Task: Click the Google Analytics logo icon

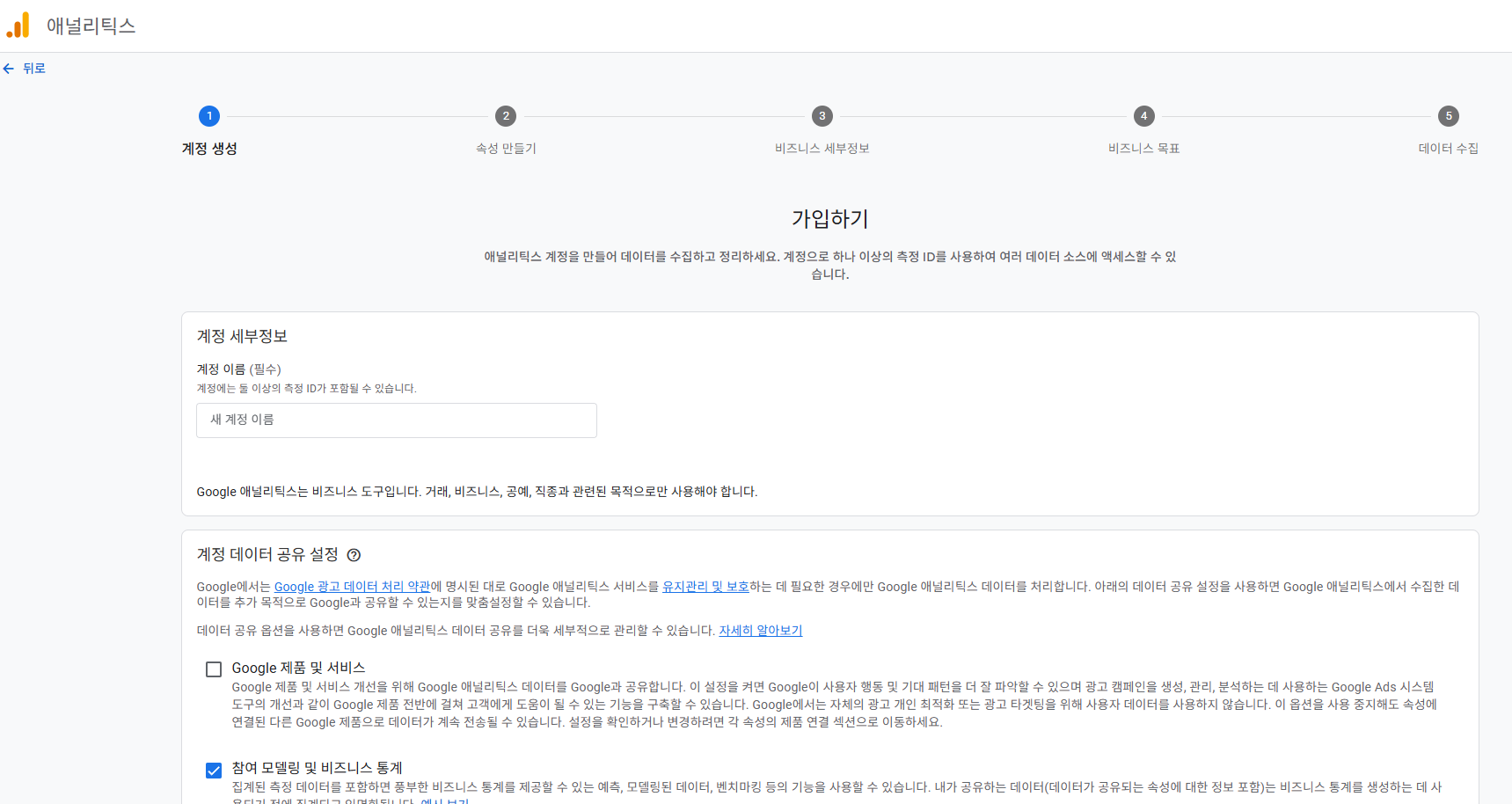Action: click(x=18, y=26)
